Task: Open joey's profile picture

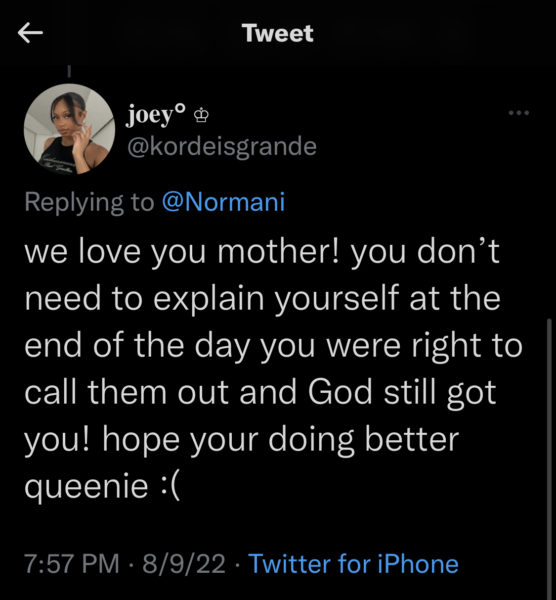Action: 69,129
